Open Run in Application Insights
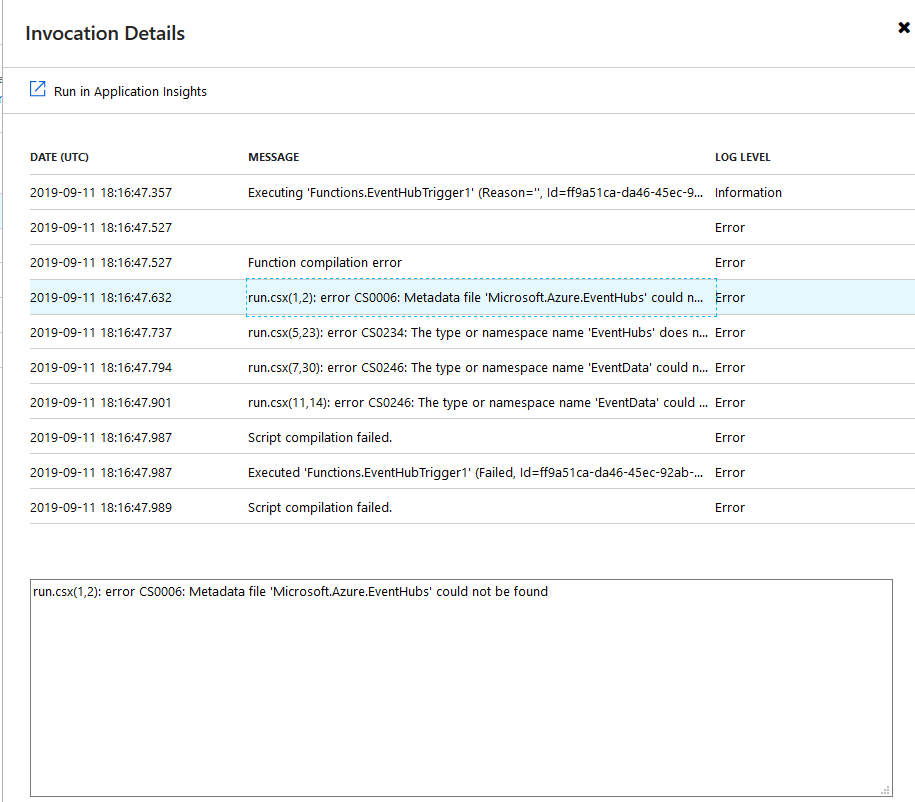Image resolution: width=915 pixels, height=802 pixels. pyautogui.click(x=131, y=91)
